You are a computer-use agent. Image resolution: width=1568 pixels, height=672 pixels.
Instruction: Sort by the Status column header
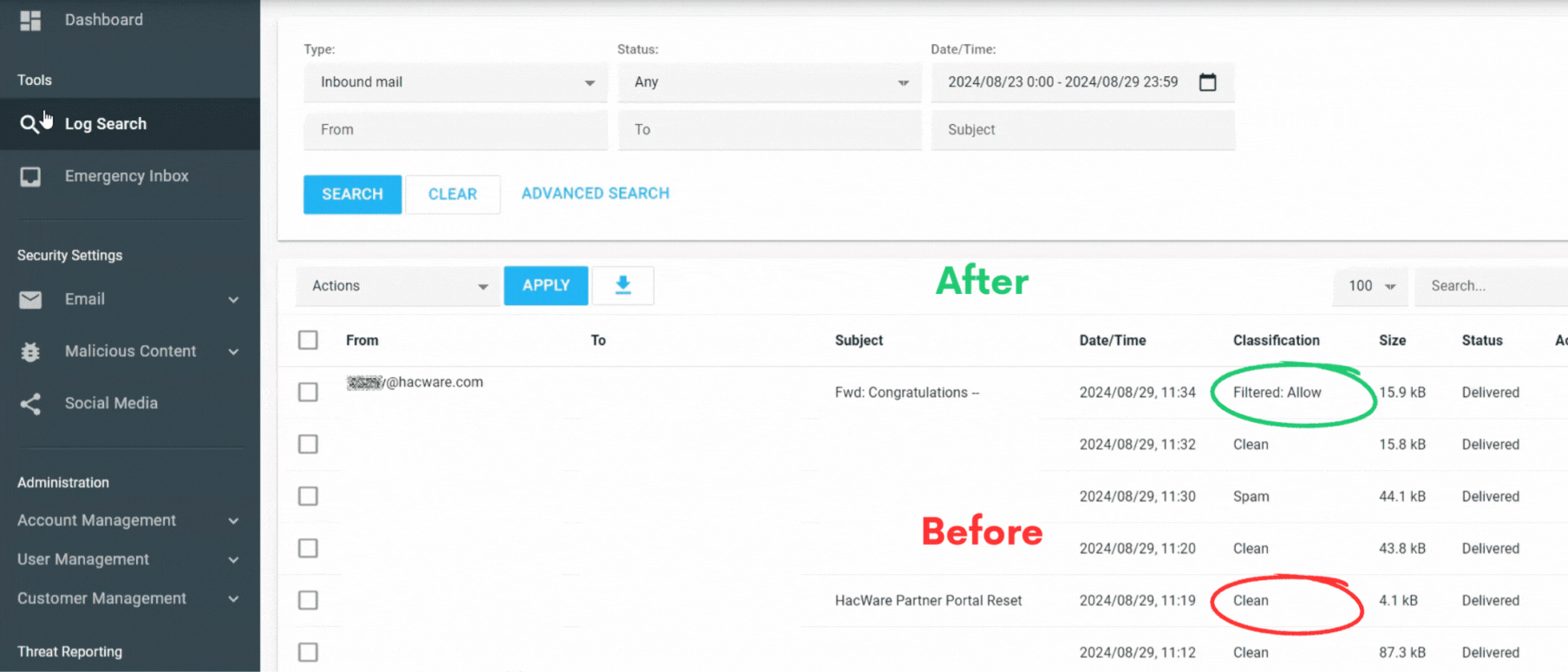(1482, 340)
